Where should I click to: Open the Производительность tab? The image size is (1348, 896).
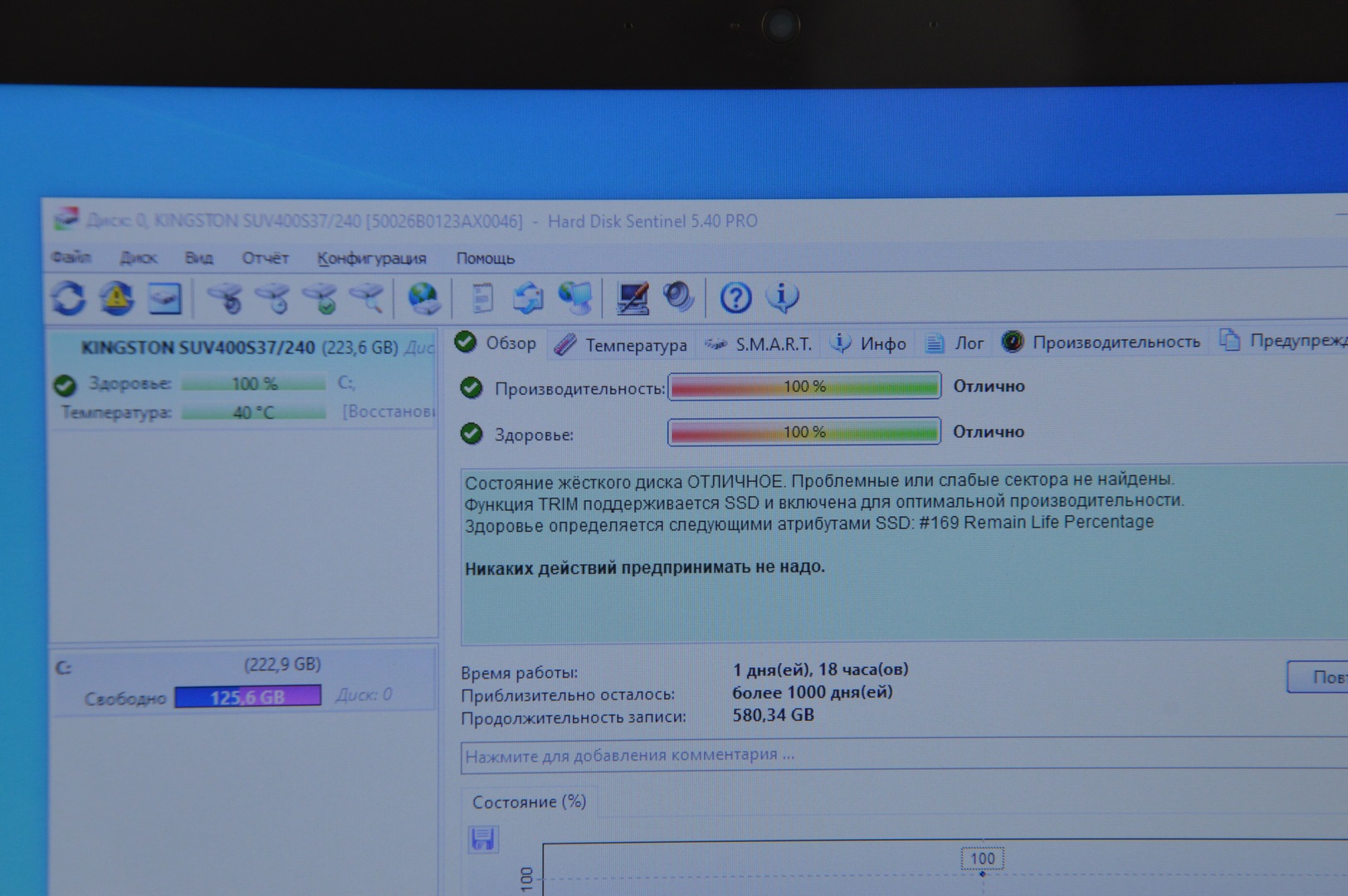tap(1101, 342)
